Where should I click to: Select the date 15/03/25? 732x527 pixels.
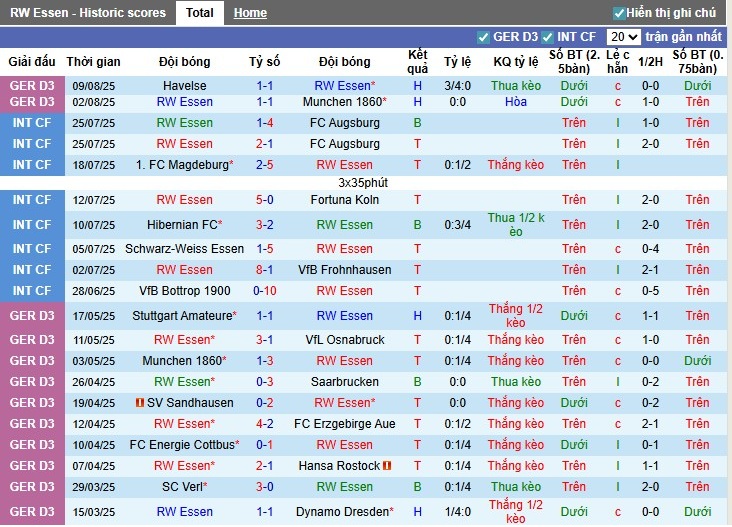[93, 512]
